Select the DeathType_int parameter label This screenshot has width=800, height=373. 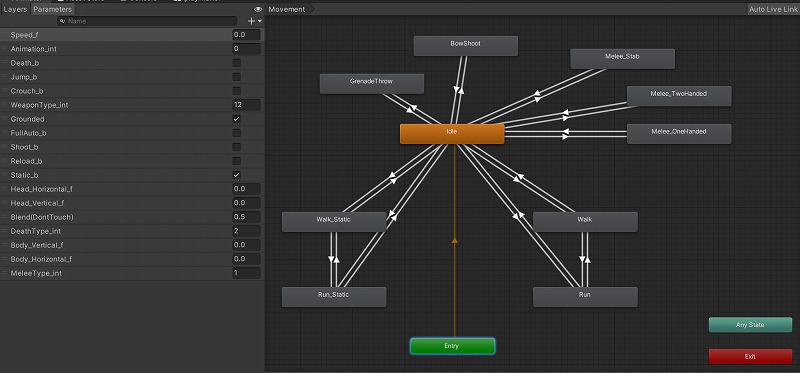pyautogui.click(x=36, y=231)
